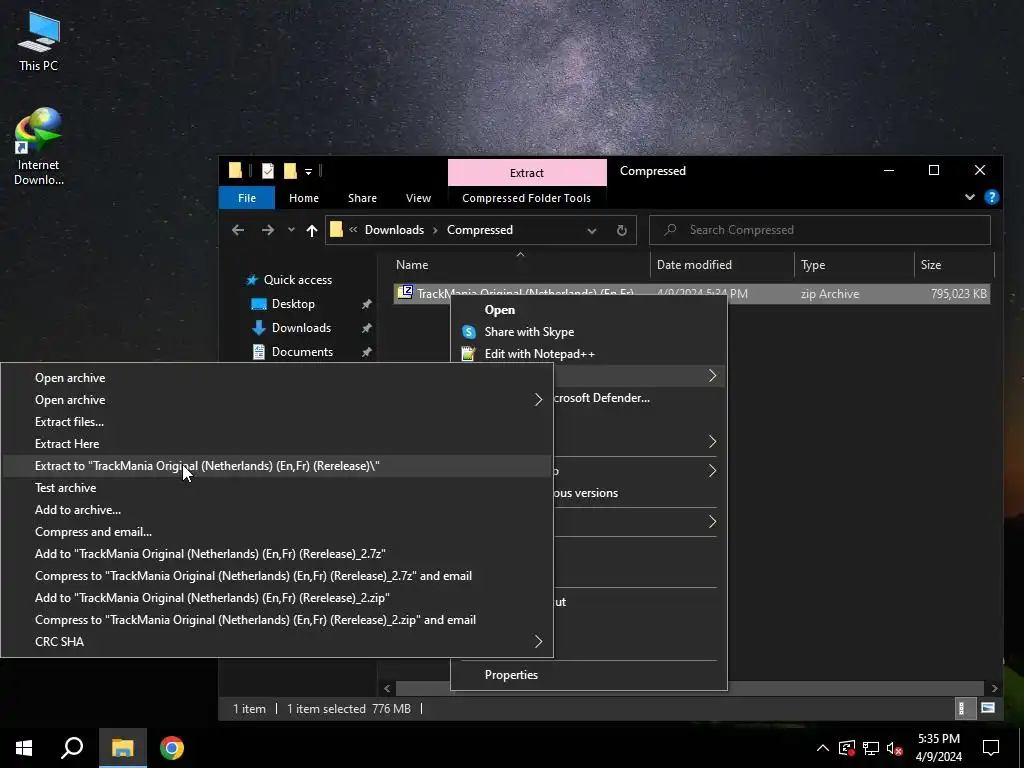
Task: Go back with the Explorer back arrow
Action: coord(238,230)
